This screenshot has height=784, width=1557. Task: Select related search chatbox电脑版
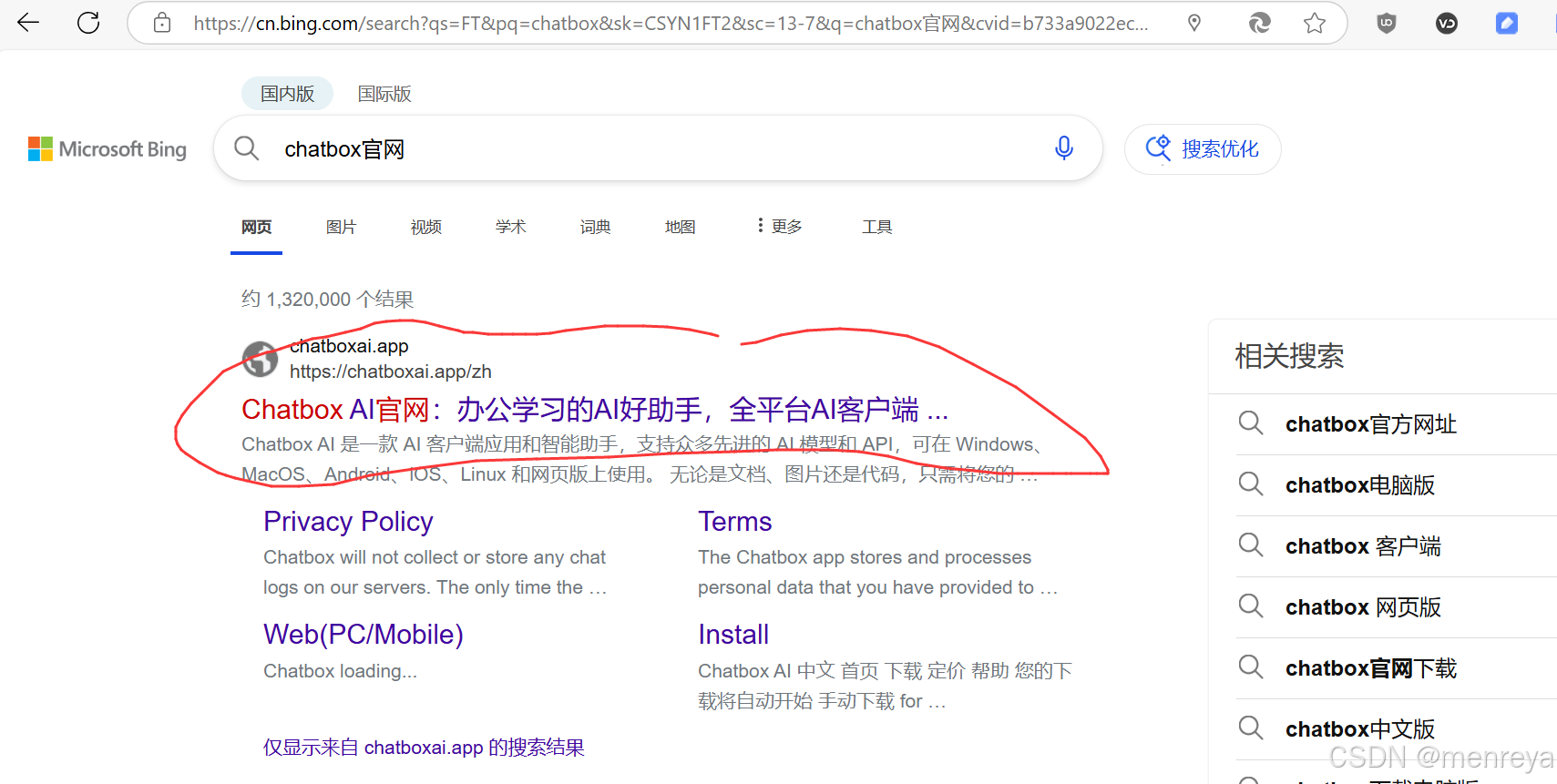1360,485
